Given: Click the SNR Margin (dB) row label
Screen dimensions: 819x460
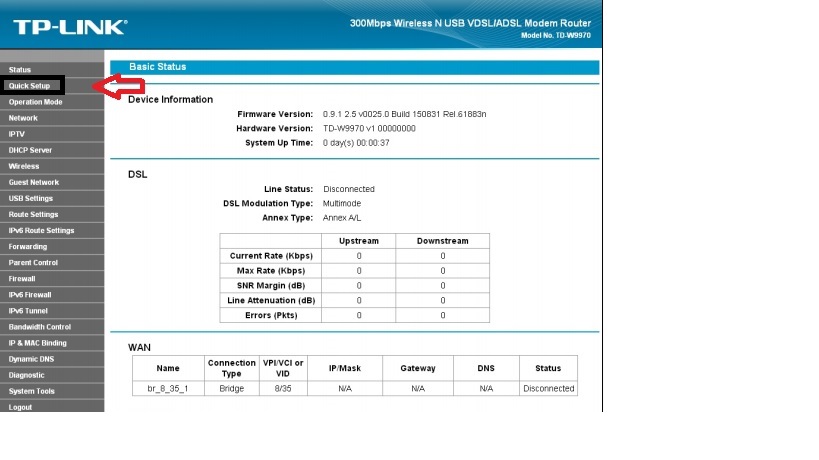Looking at the screenshot, I should pos(271,286).
